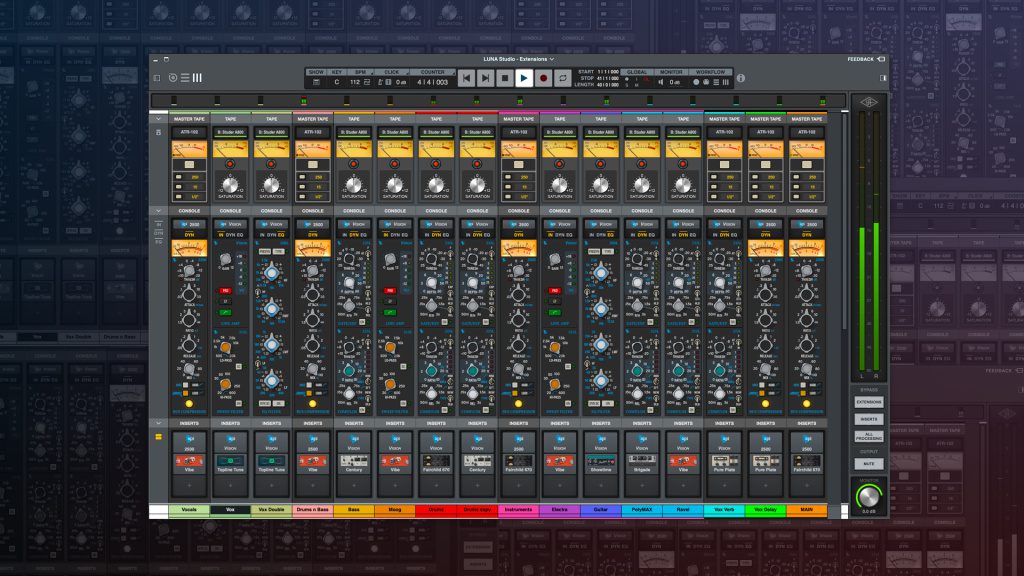Open Brigade insert on PolyMAX channel
Screen dimensions: 1024x576
[x=642, y=462]
